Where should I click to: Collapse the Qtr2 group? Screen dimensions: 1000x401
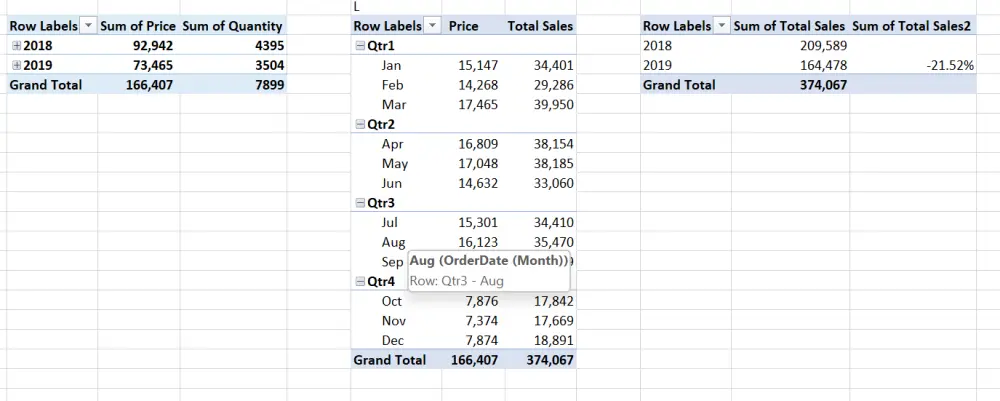(x=360, y=124)
